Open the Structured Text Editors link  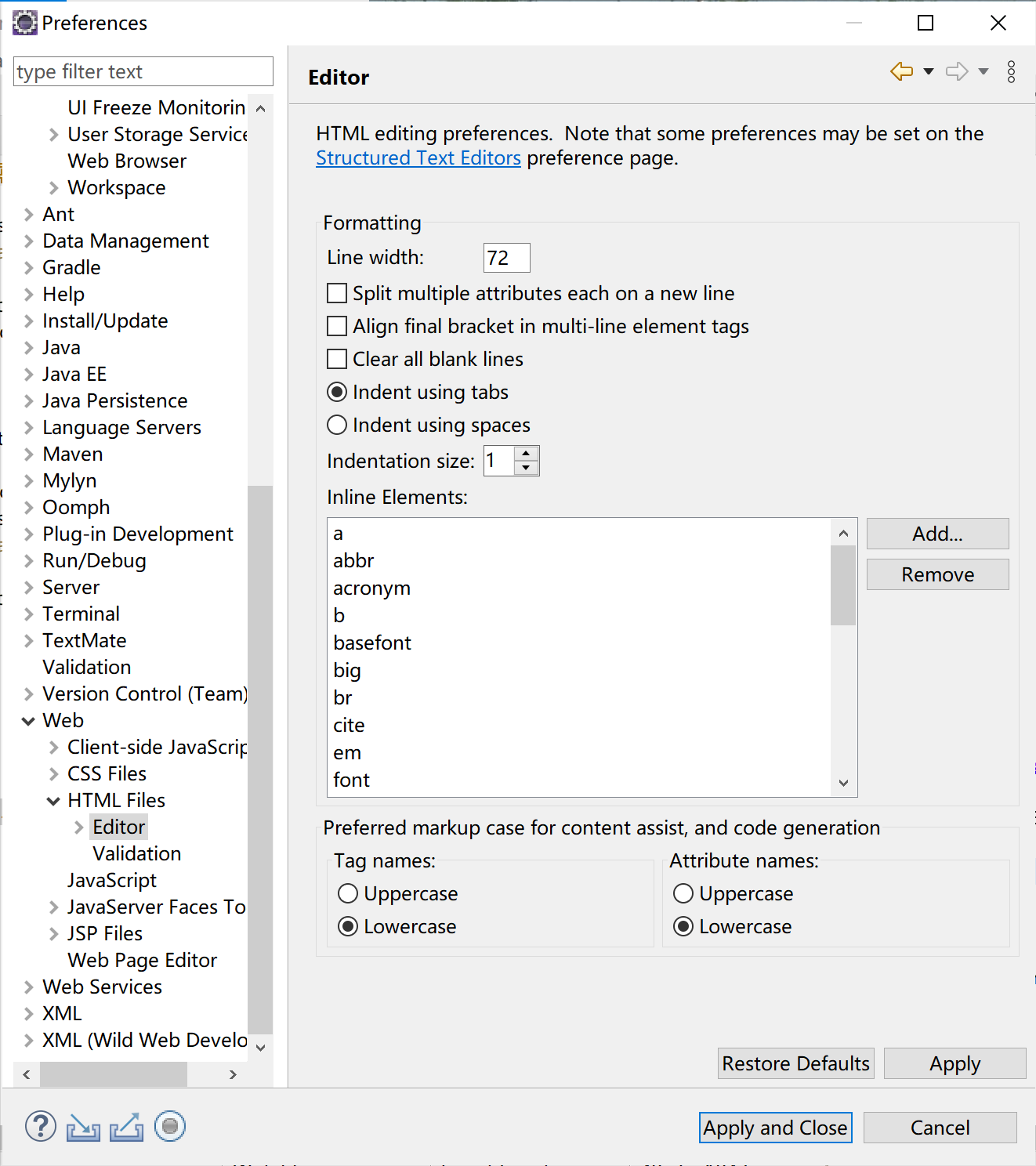[x=418, y=158]
